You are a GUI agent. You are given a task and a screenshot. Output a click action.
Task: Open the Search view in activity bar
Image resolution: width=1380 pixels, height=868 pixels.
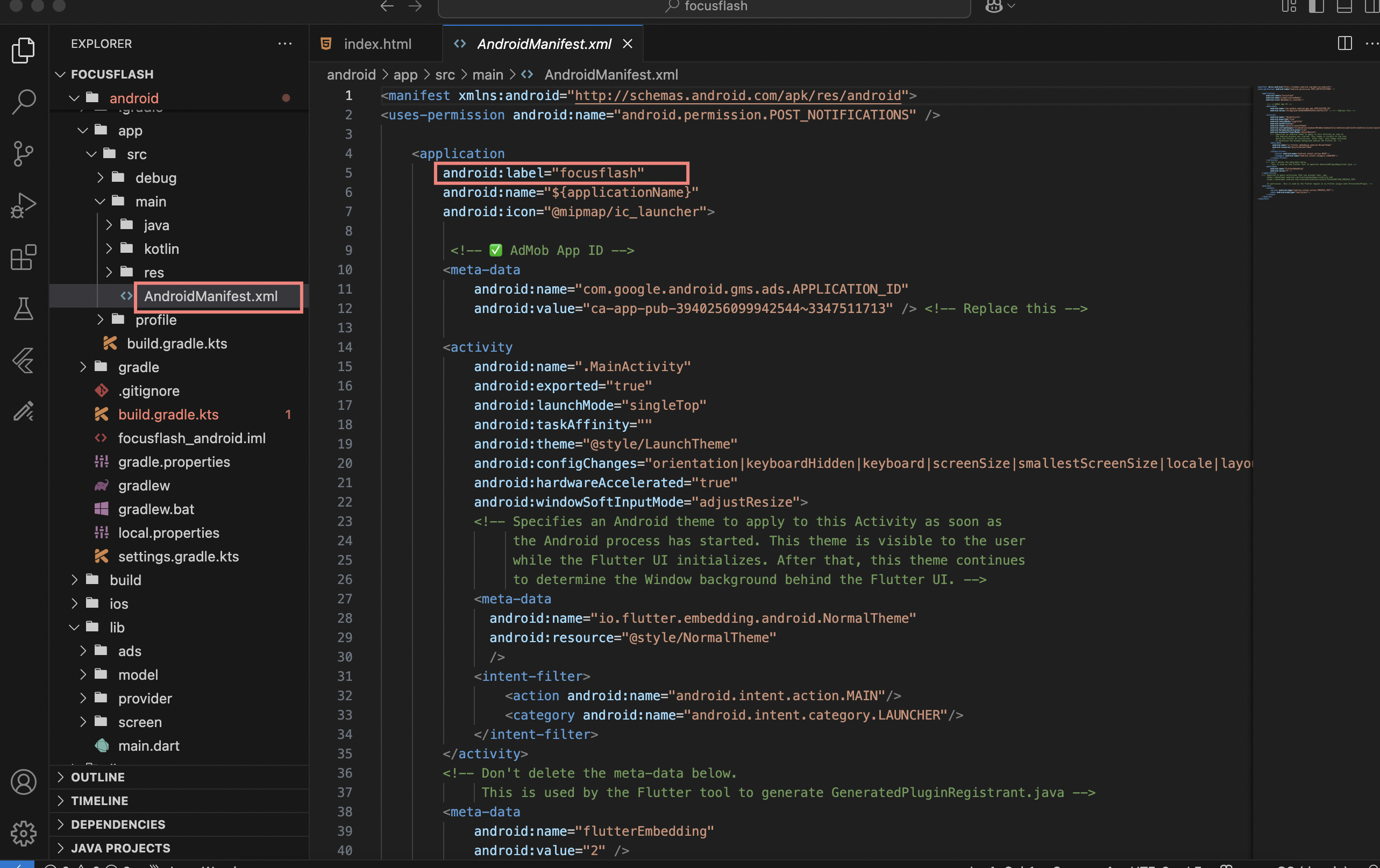pyautogui.click(x=24, y=102)
